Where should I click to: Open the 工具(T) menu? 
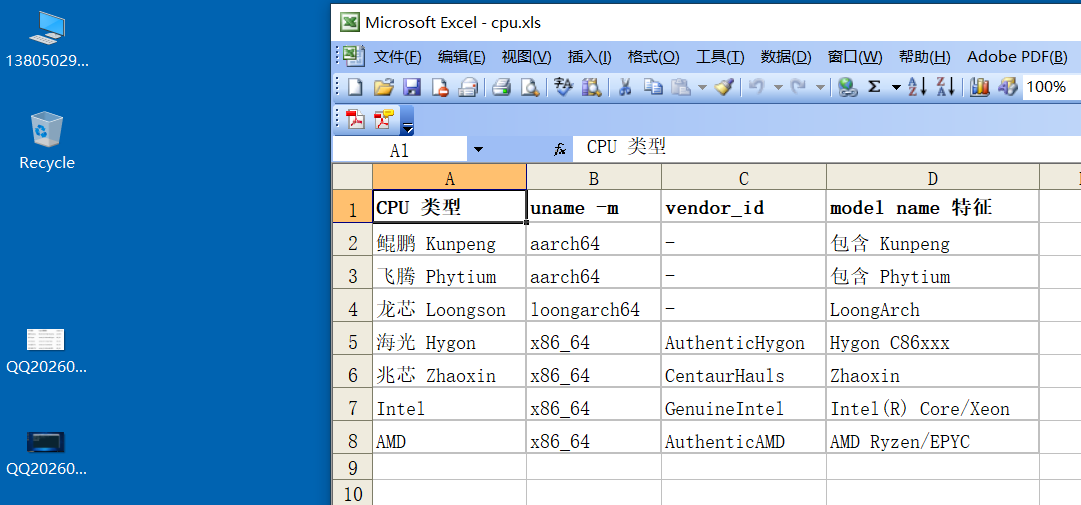pyautogui.click(x=720, y=57)
